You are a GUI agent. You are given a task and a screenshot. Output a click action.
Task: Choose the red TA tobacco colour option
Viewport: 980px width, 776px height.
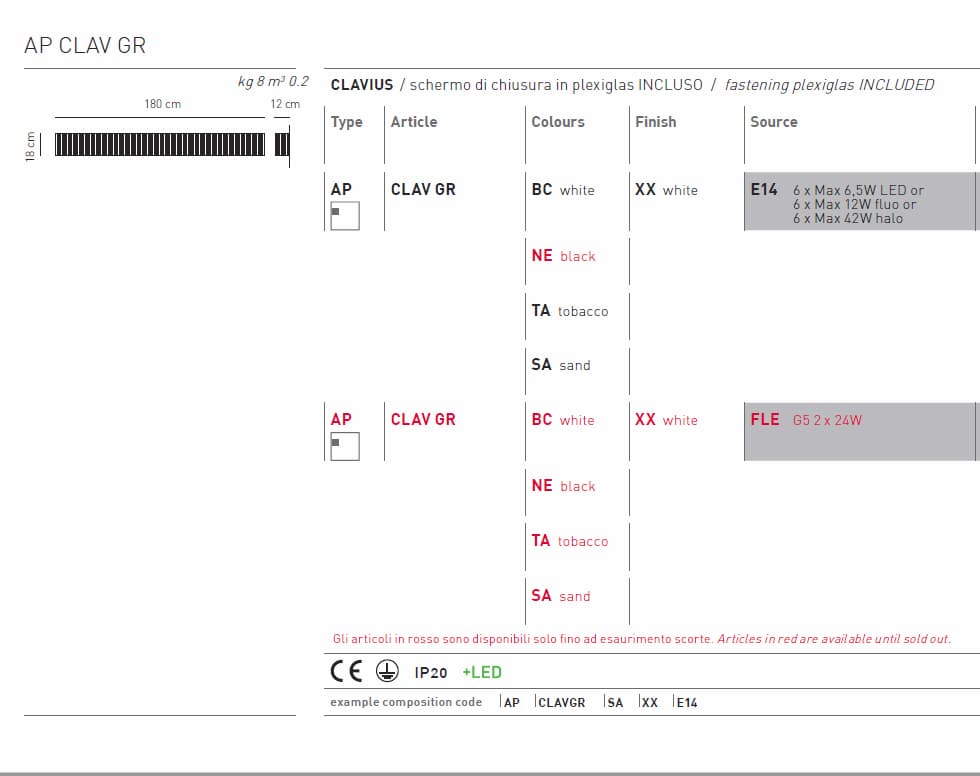click(x=569, y=541)
